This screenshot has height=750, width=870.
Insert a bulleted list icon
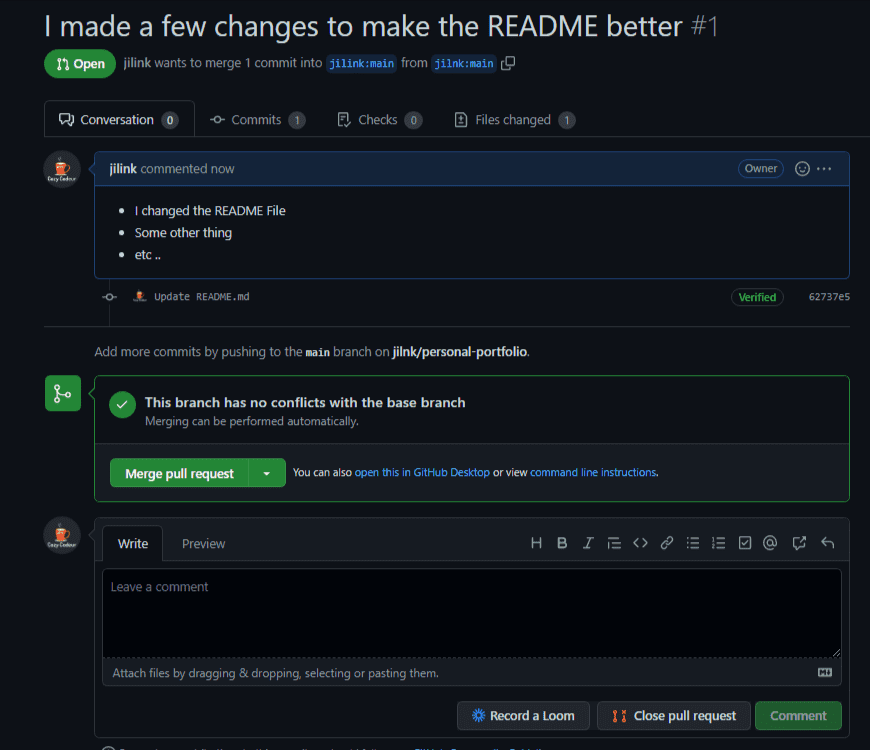[692, 543]
